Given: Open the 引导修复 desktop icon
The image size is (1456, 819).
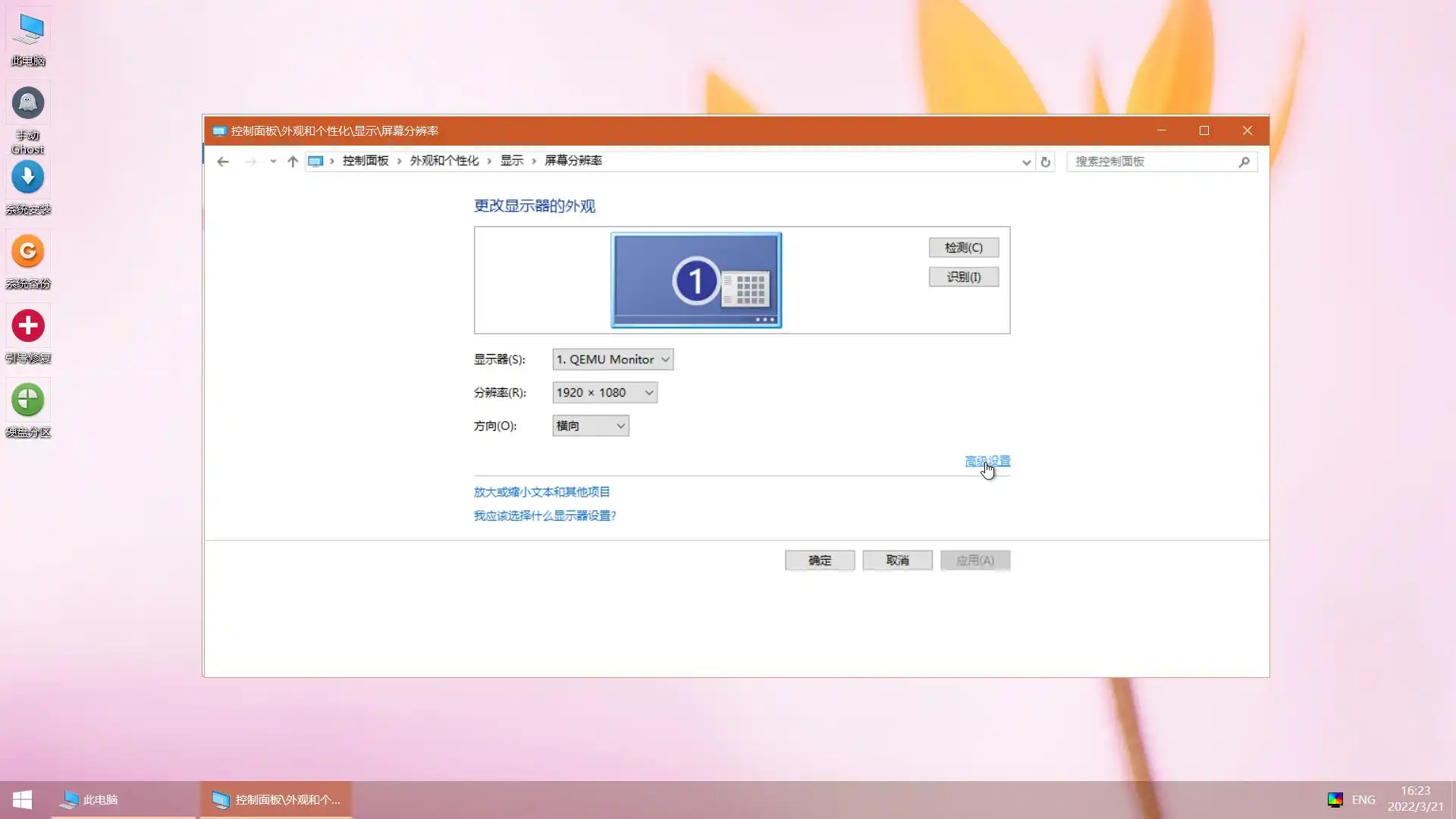Looking at the screenshot, I should 28,327.
